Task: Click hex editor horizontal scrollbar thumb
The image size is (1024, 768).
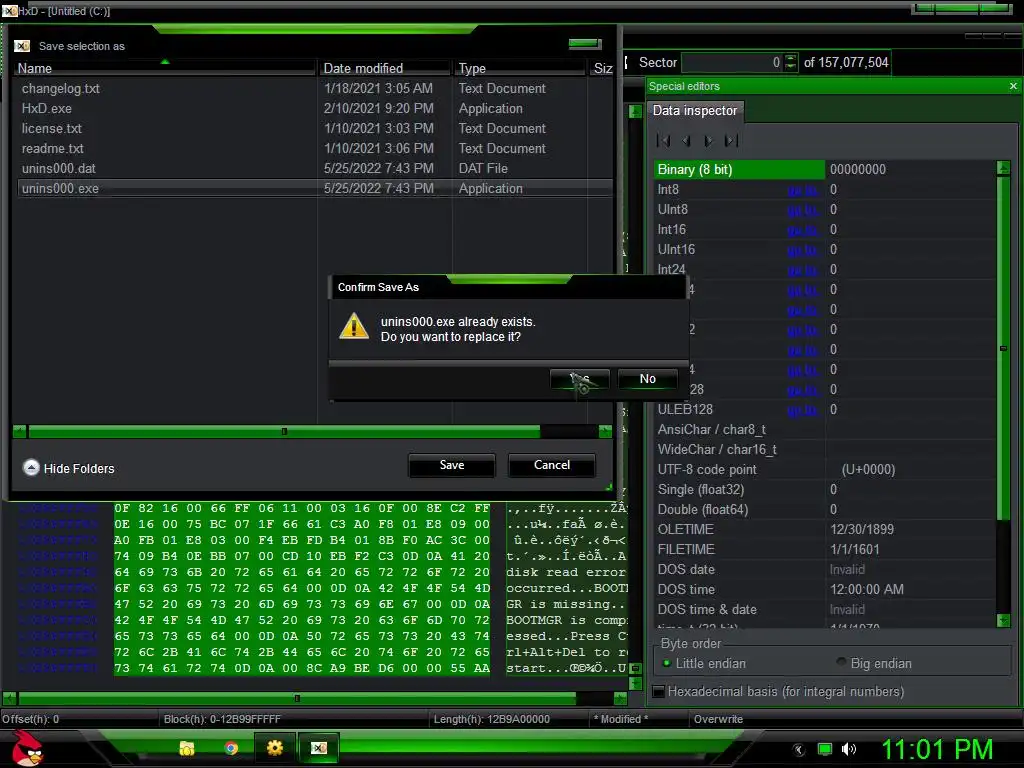Action: (297, 698)
